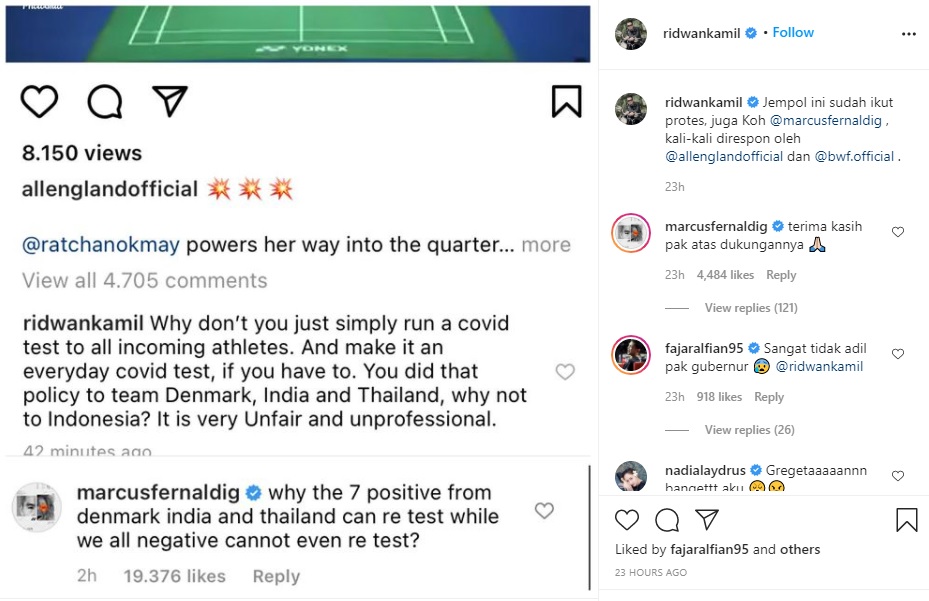Like marcusfernaldig's terima kasih comment
Image resolution: width=929 pixels, height=601 pixels.
click(x=898, y=232)
